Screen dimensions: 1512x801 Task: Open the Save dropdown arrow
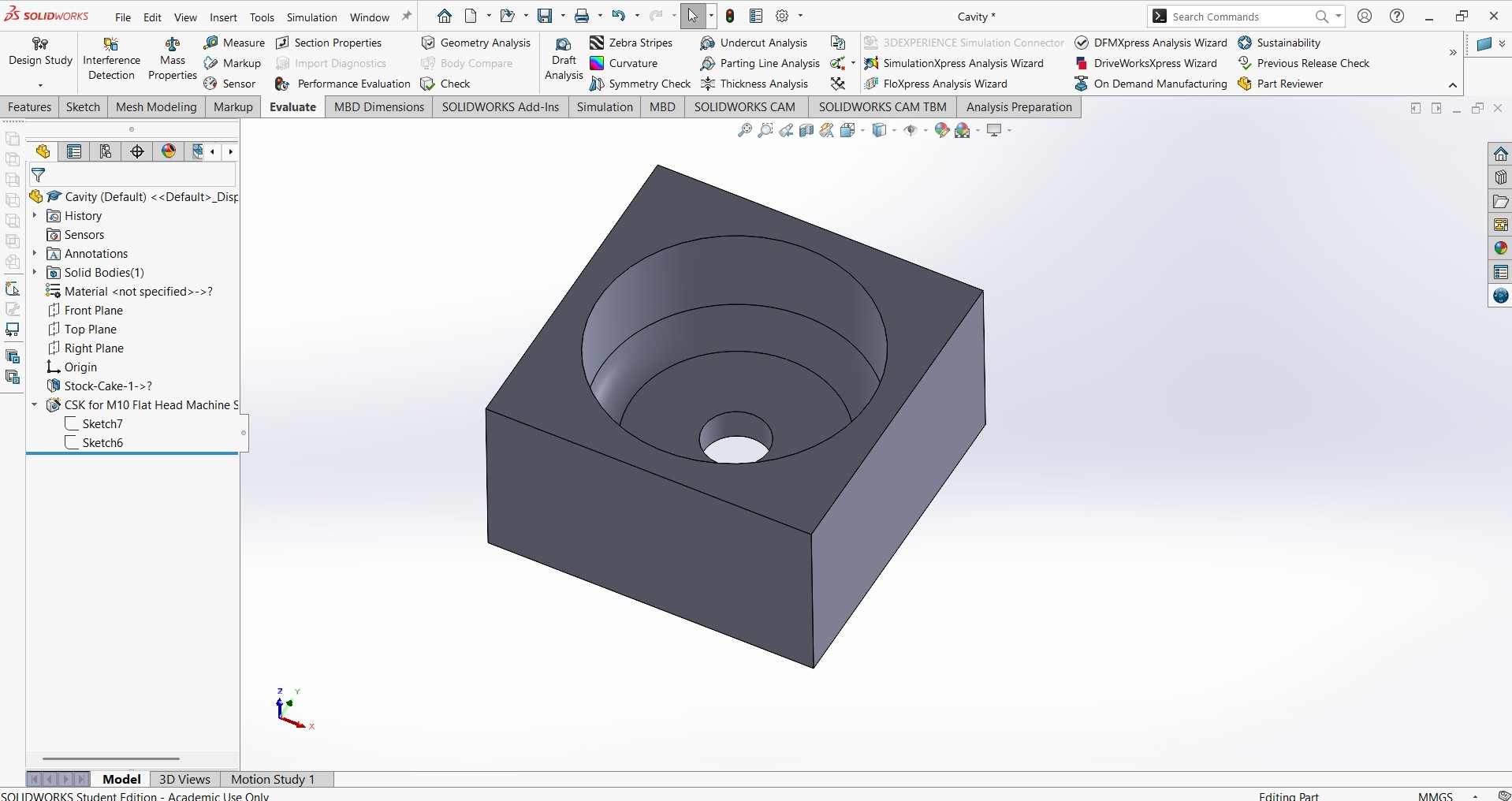click(562, 16)
